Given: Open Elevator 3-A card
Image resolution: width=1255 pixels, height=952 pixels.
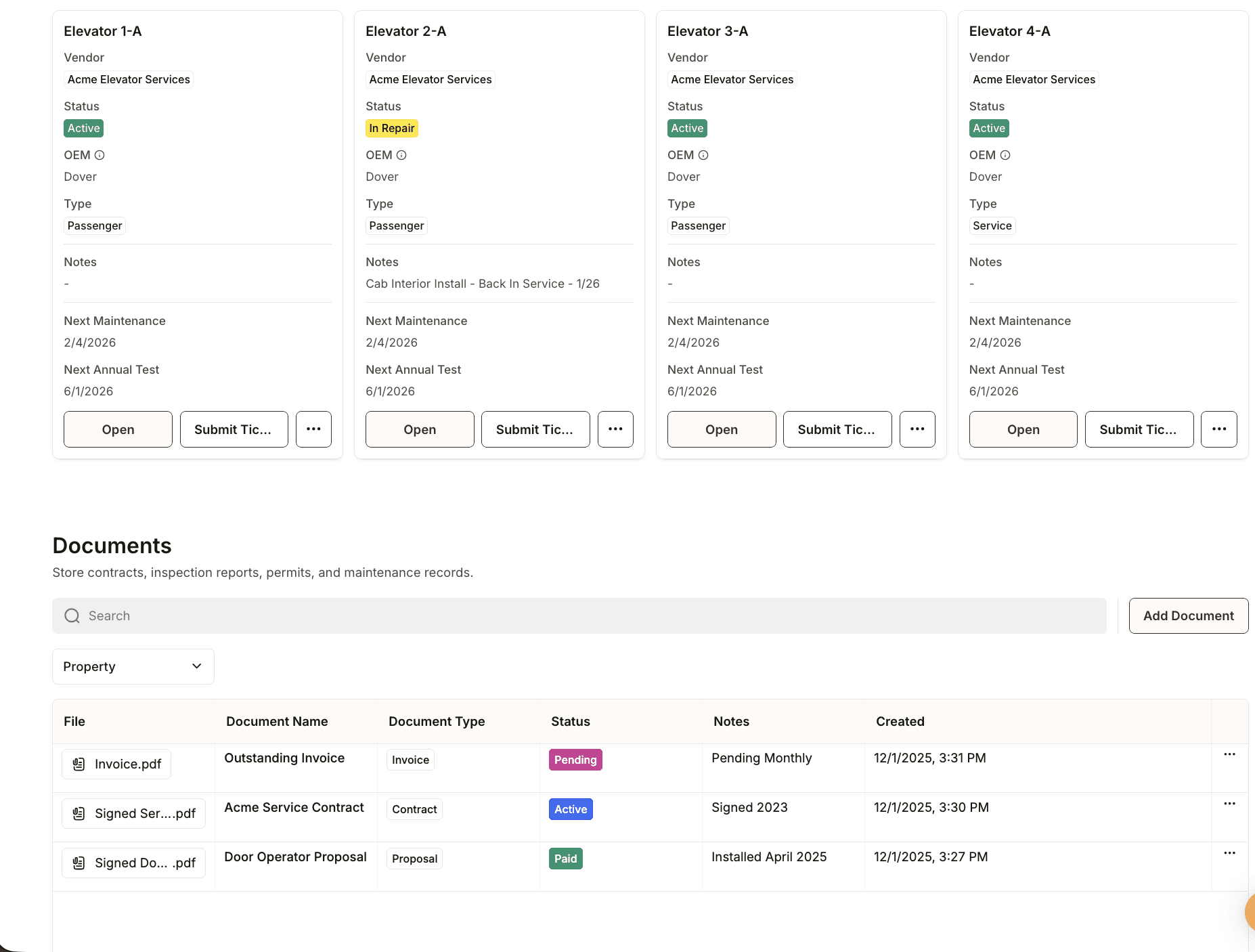Looking at the screenshot, I should pyautogui.click(x=722, y=429).
